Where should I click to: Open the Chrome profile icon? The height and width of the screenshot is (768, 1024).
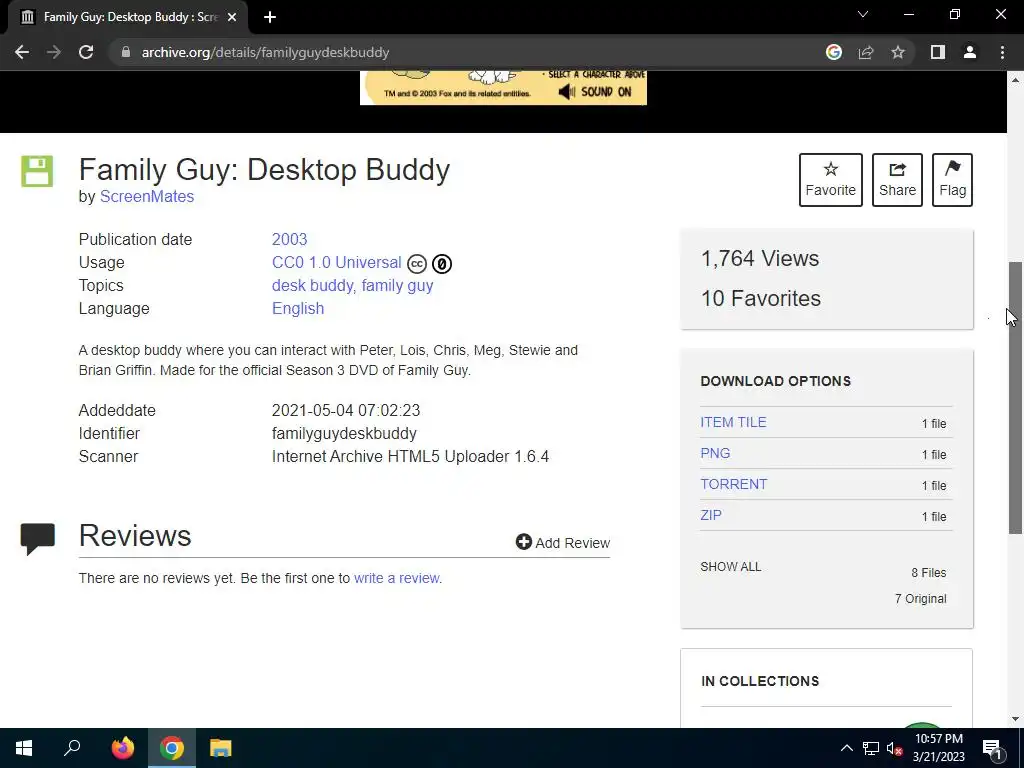970,52
